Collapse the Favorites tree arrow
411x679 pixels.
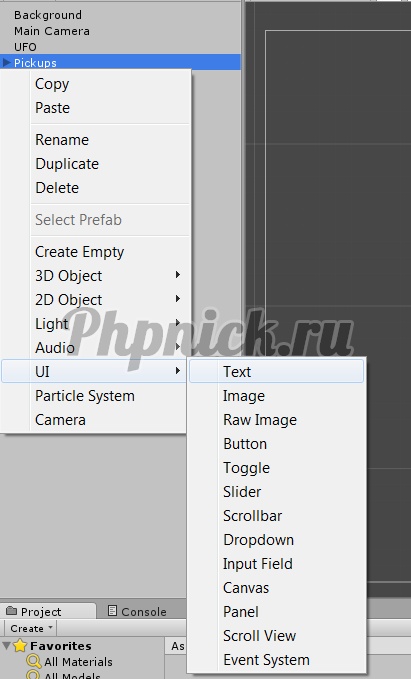6,646
